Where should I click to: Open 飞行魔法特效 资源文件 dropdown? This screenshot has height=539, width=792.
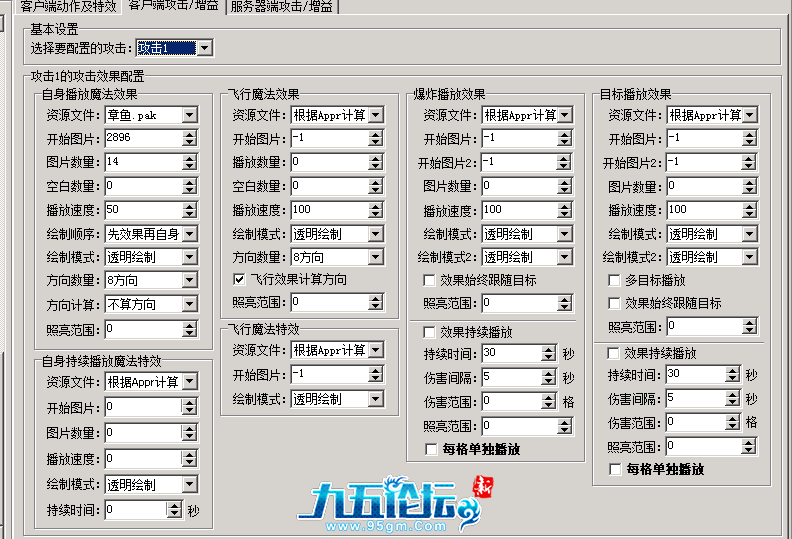tap(375, 350)
